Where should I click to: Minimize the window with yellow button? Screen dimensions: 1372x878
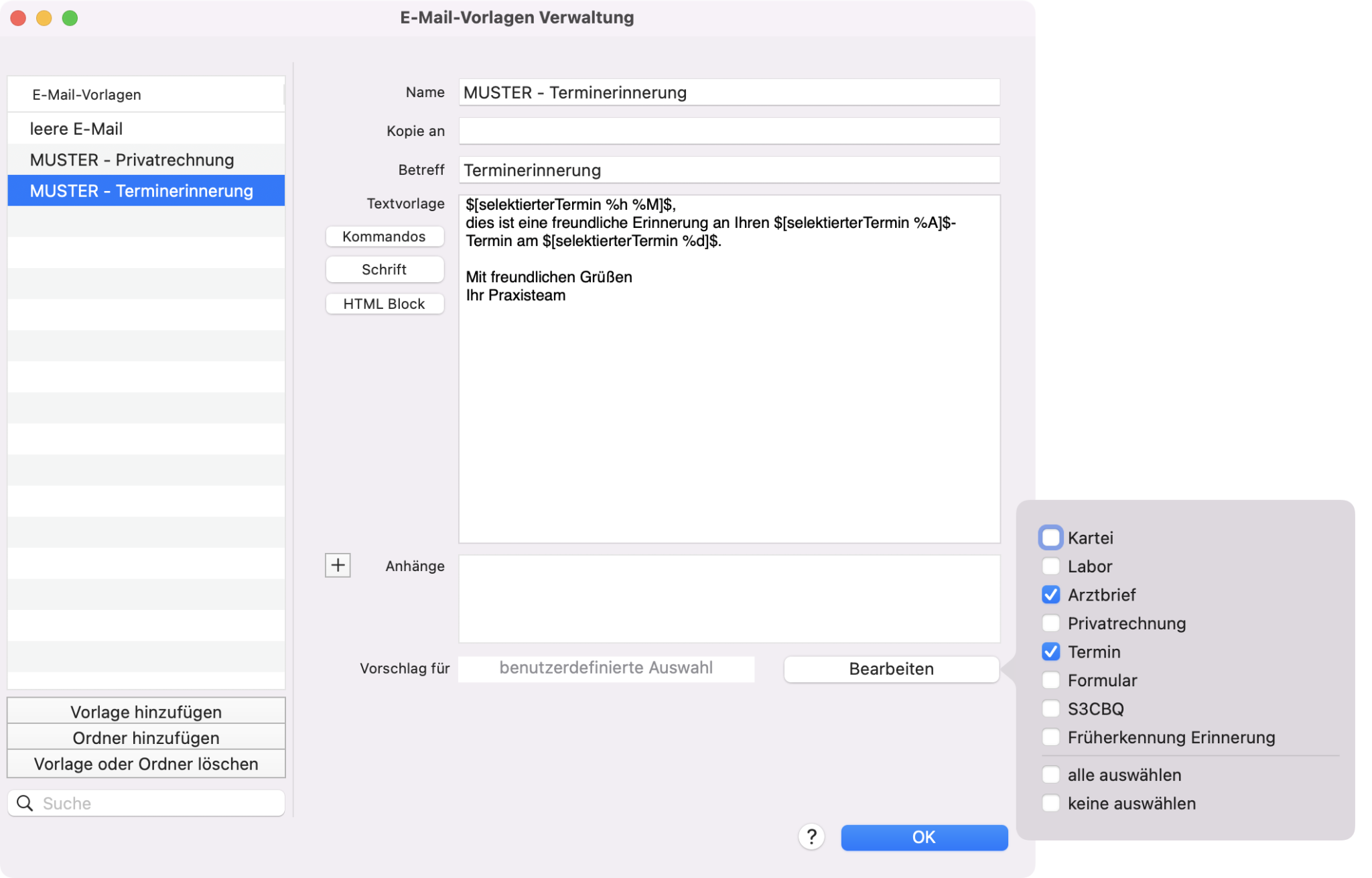(x=44, y=18)
